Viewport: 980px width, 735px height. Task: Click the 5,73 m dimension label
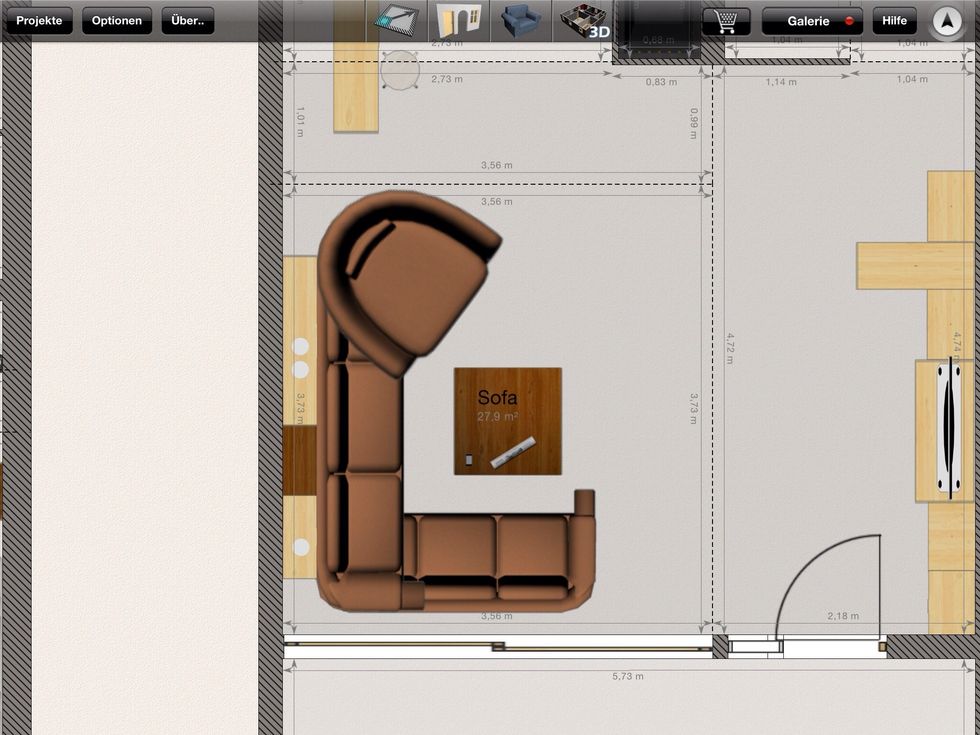(627, 677)
